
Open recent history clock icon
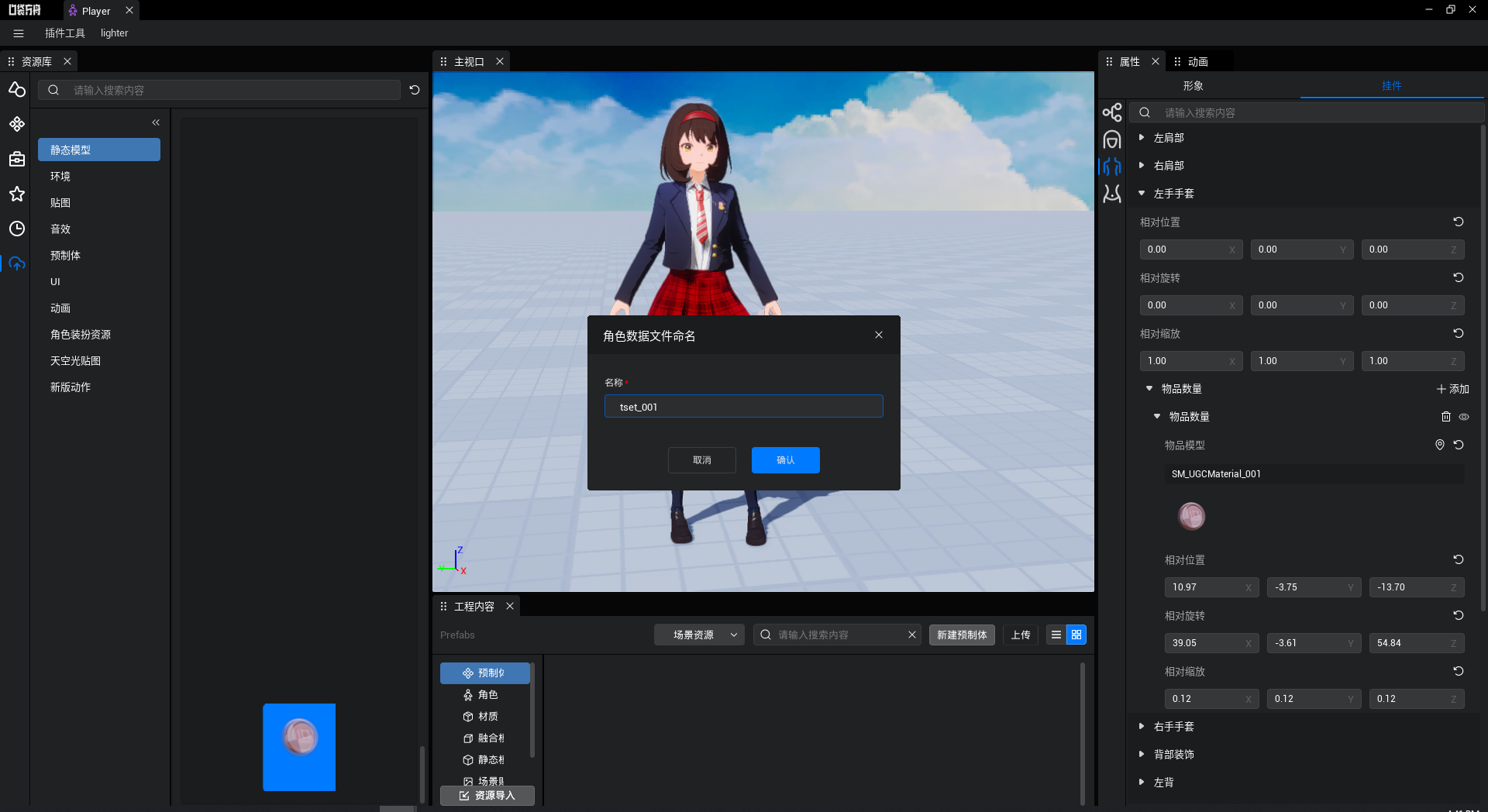tap(17, 229)
